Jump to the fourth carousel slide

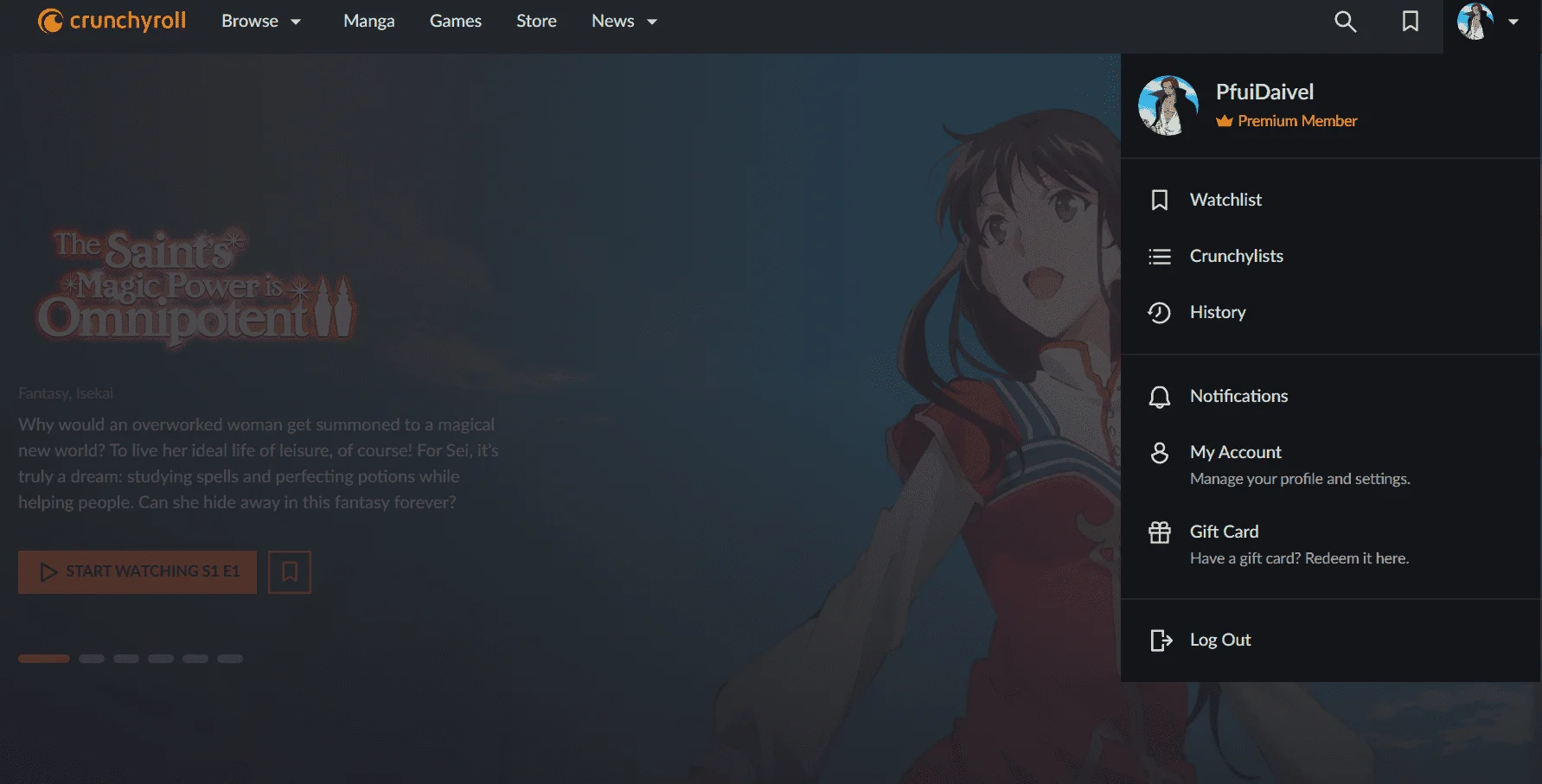[161, 659]
